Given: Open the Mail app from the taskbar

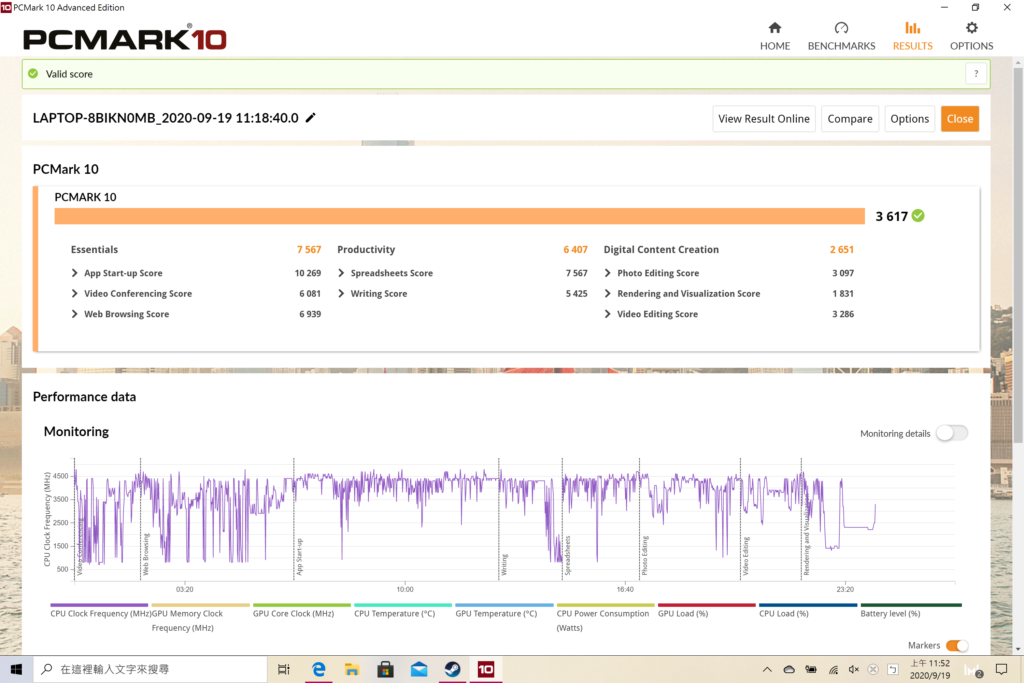Looking at the screenshot, I should [419, 669].
